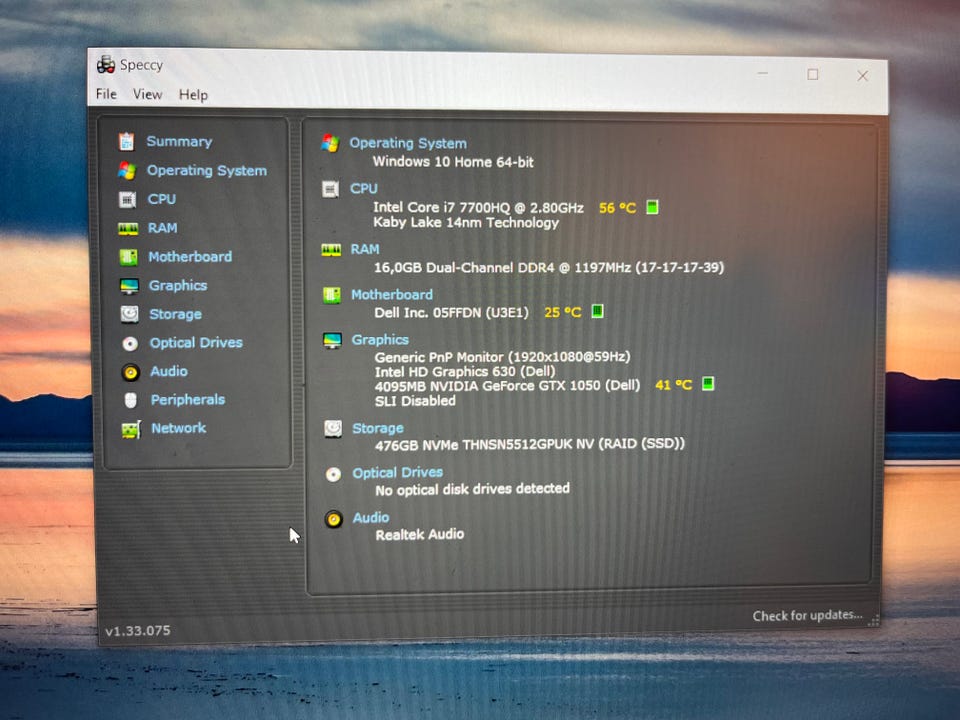Click green temperature indicator next to 41 °C
960x720 pixels.
708,384
